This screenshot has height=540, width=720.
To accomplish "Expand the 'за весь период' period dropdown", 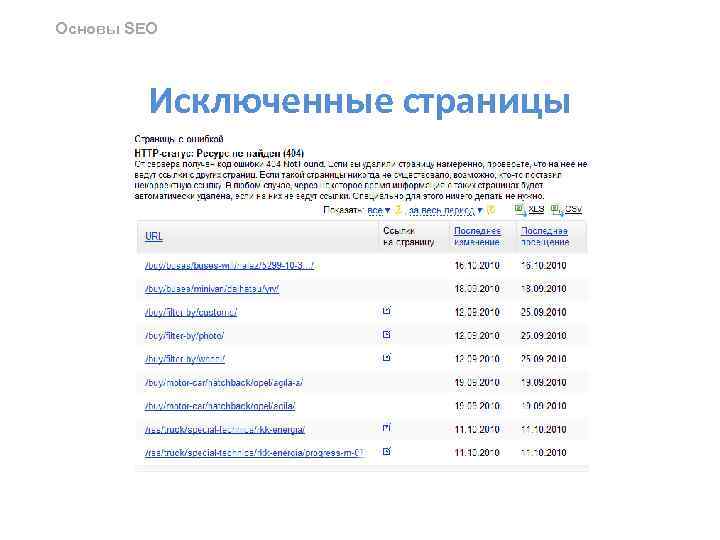I will pos(445,210).
